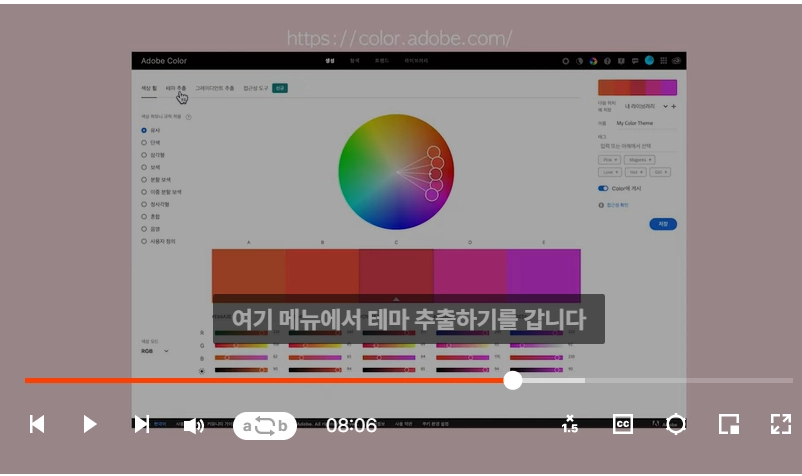This screenshot has height=476, width=802.
Task: Add the Hot tag
Action: pos(636,172)
